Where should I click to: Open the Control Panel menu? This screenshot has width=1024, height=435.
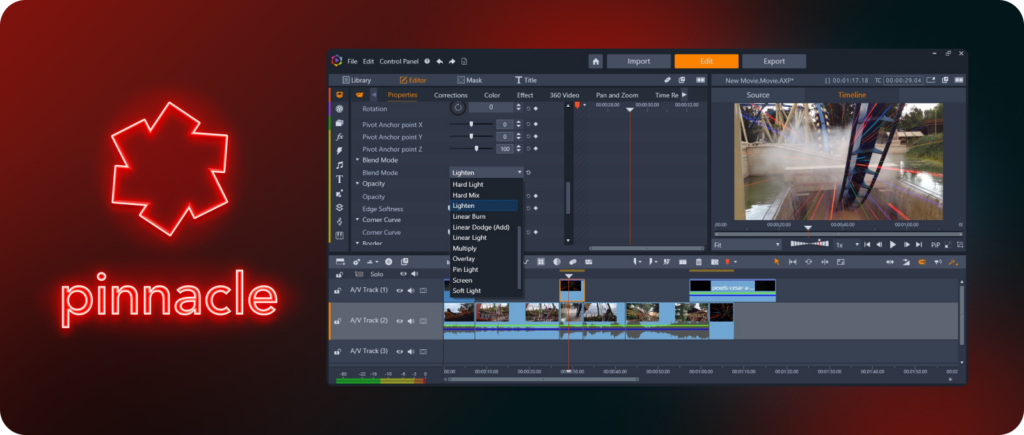(400, 61)
